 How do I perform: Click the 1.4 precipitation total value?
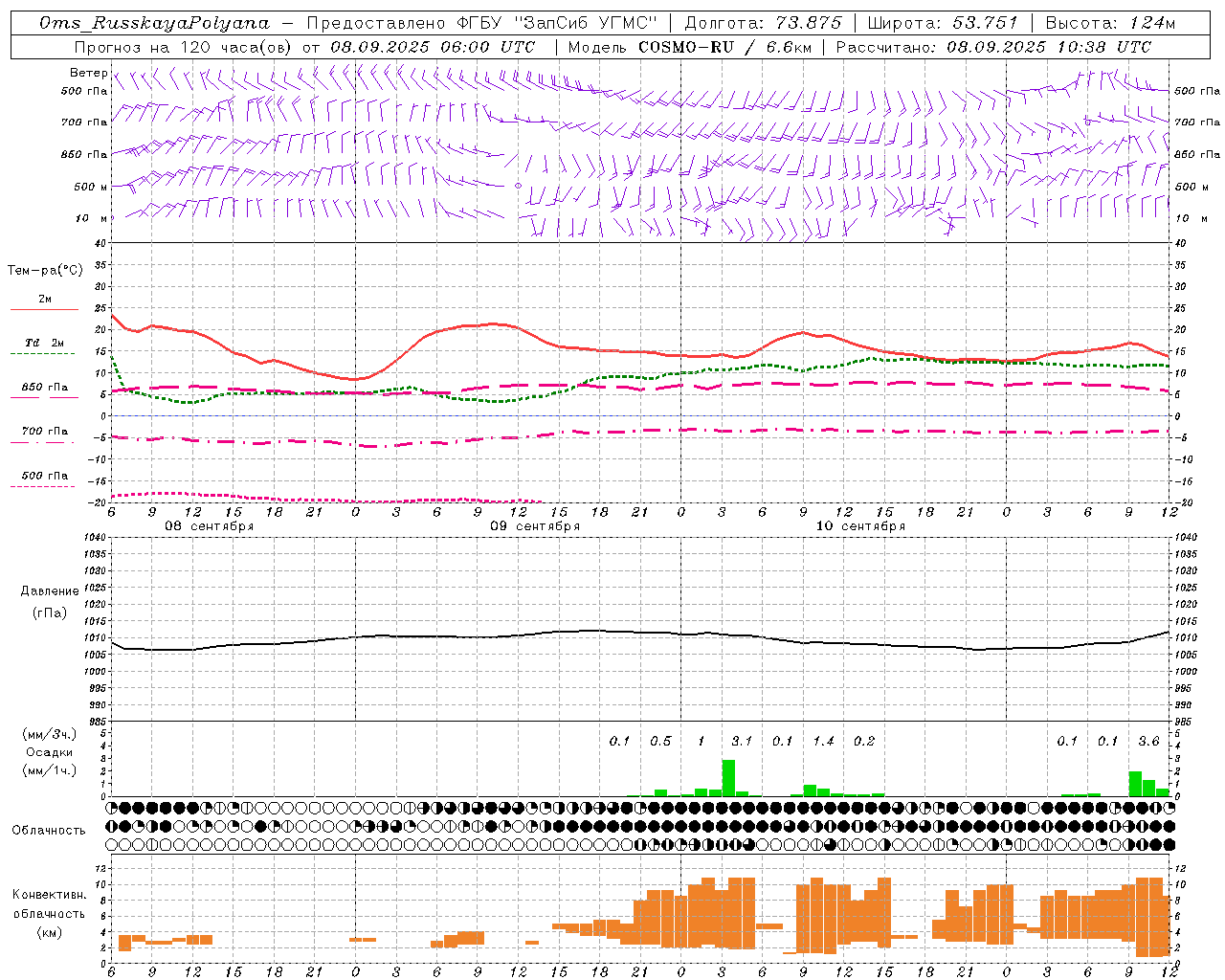pos(823,741)
